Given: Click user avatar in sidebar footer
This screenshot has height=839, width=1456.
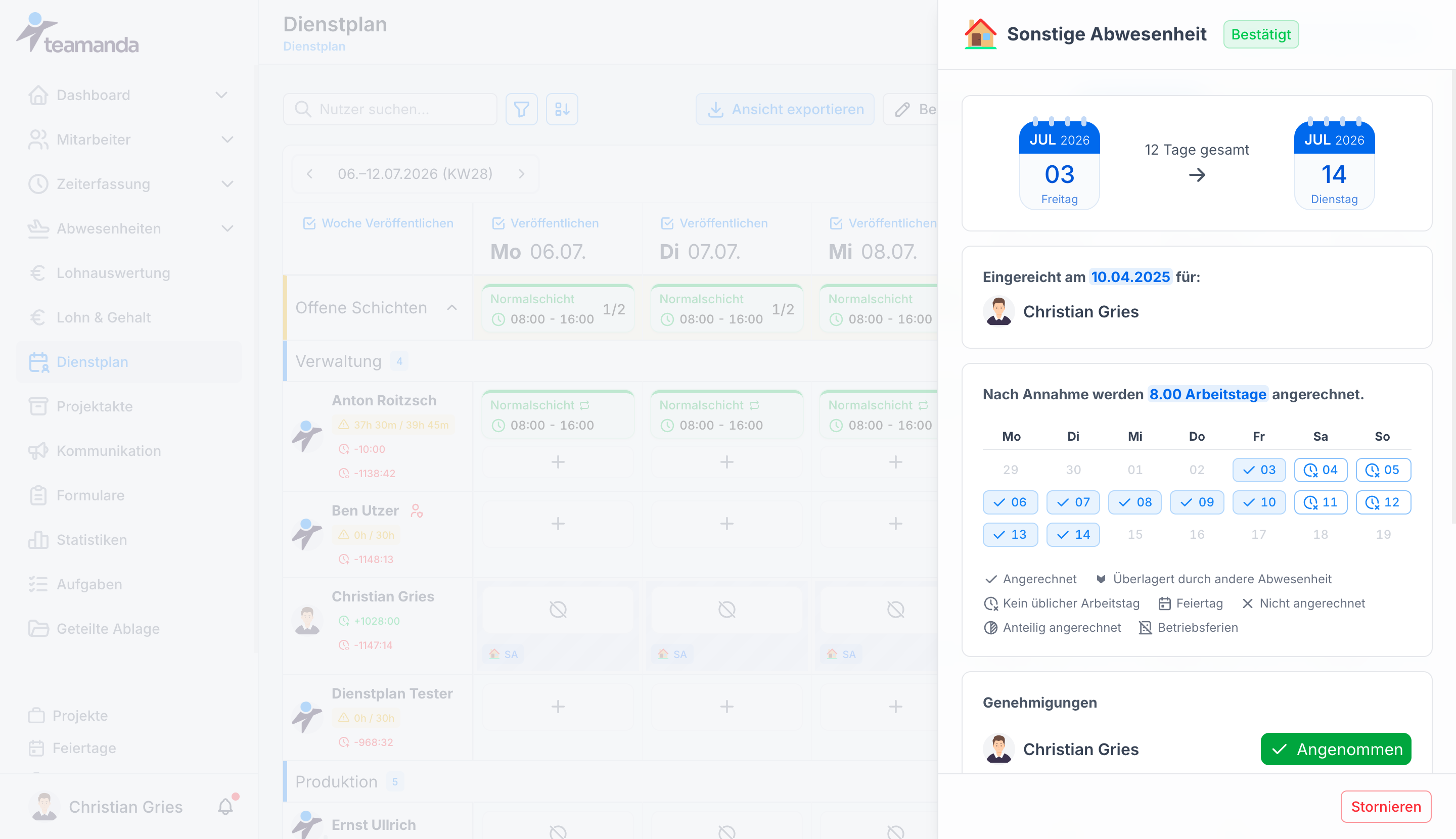Looking at the screenshot, I should (44, 806).
